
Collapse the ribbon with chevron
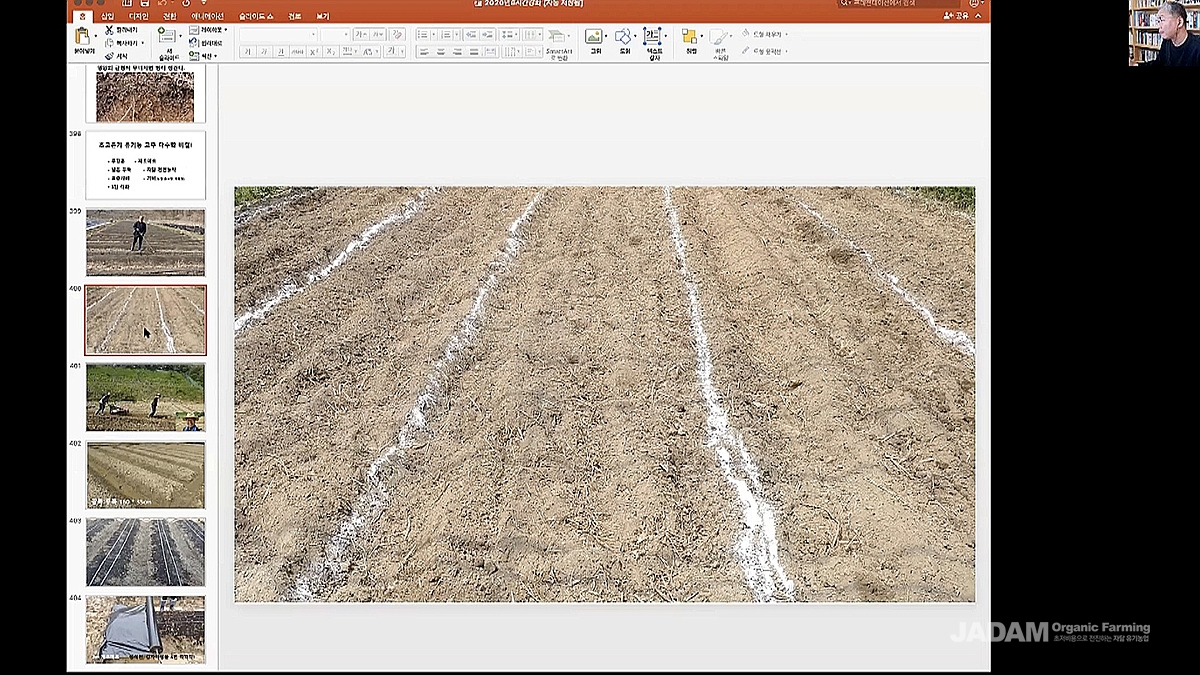(978, 16)
